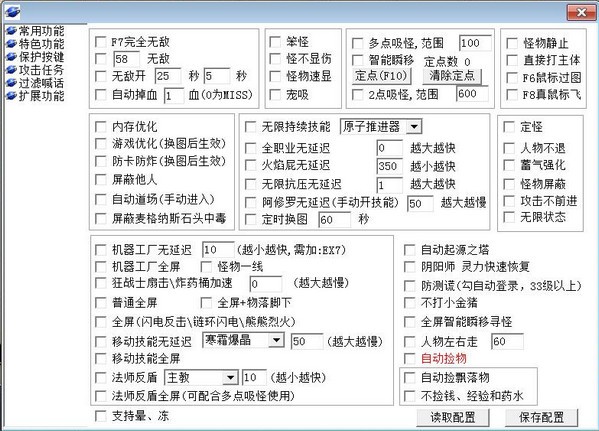
Task: Tick 全职业无延迟 checkbox
Action: click(x=250, y=148)
